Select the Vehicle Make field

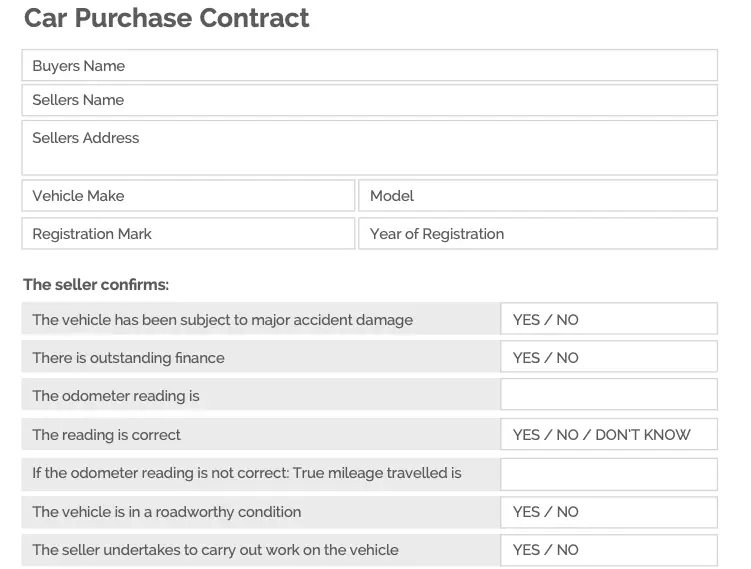[x=188, y=195]
